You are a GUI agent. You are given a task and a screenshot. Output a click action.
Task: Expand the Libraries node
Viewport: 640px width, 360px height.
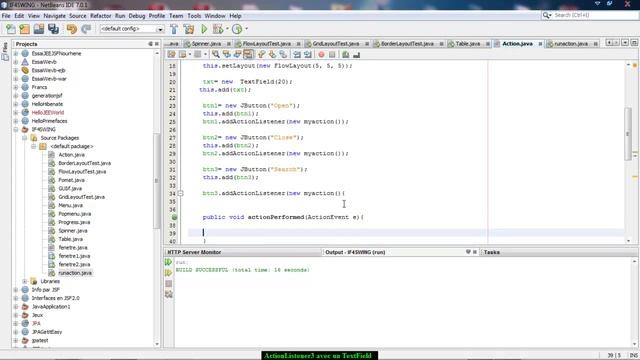click(x=25, y=281)
